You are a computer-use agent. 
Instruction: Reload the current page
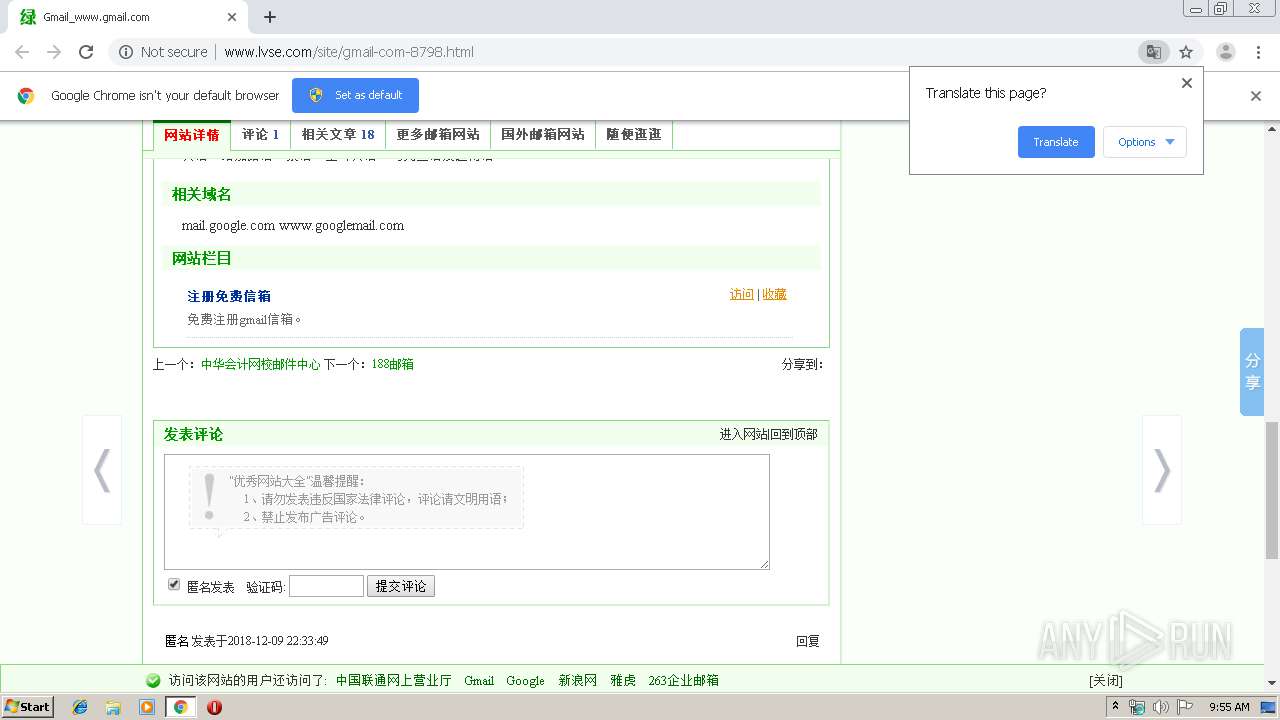tap(86, 52)
